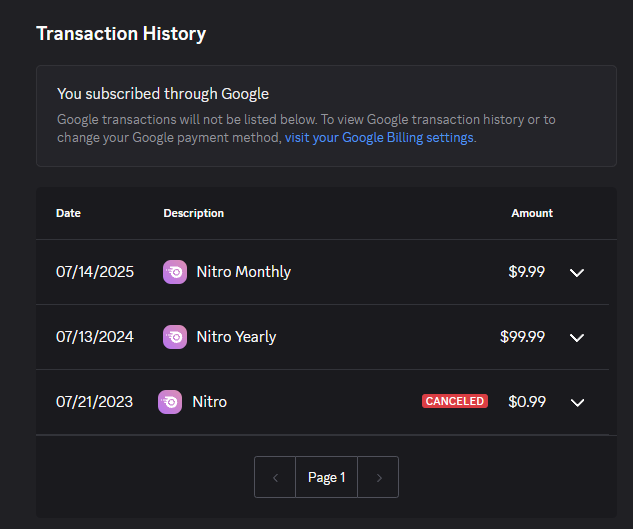Click the Amount column header
Screen dimensions: 633x529
point(532,213)
